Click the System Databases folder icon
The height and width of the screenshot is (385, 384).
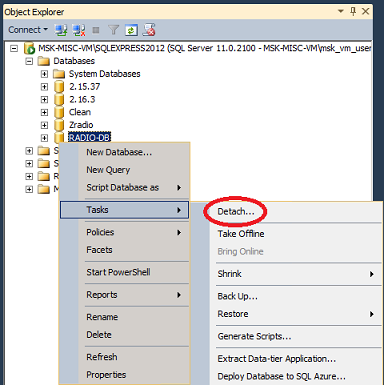coord(59,74)
